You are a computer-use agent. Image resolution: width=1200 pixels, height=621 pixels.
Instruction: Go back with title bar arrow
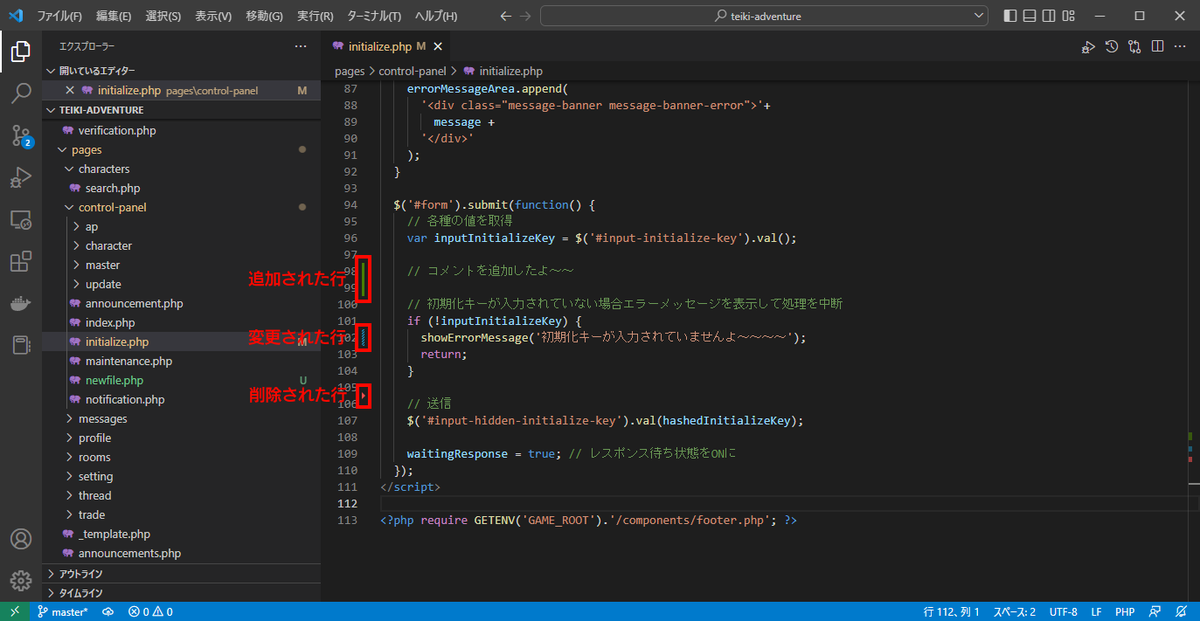(504, 16)
